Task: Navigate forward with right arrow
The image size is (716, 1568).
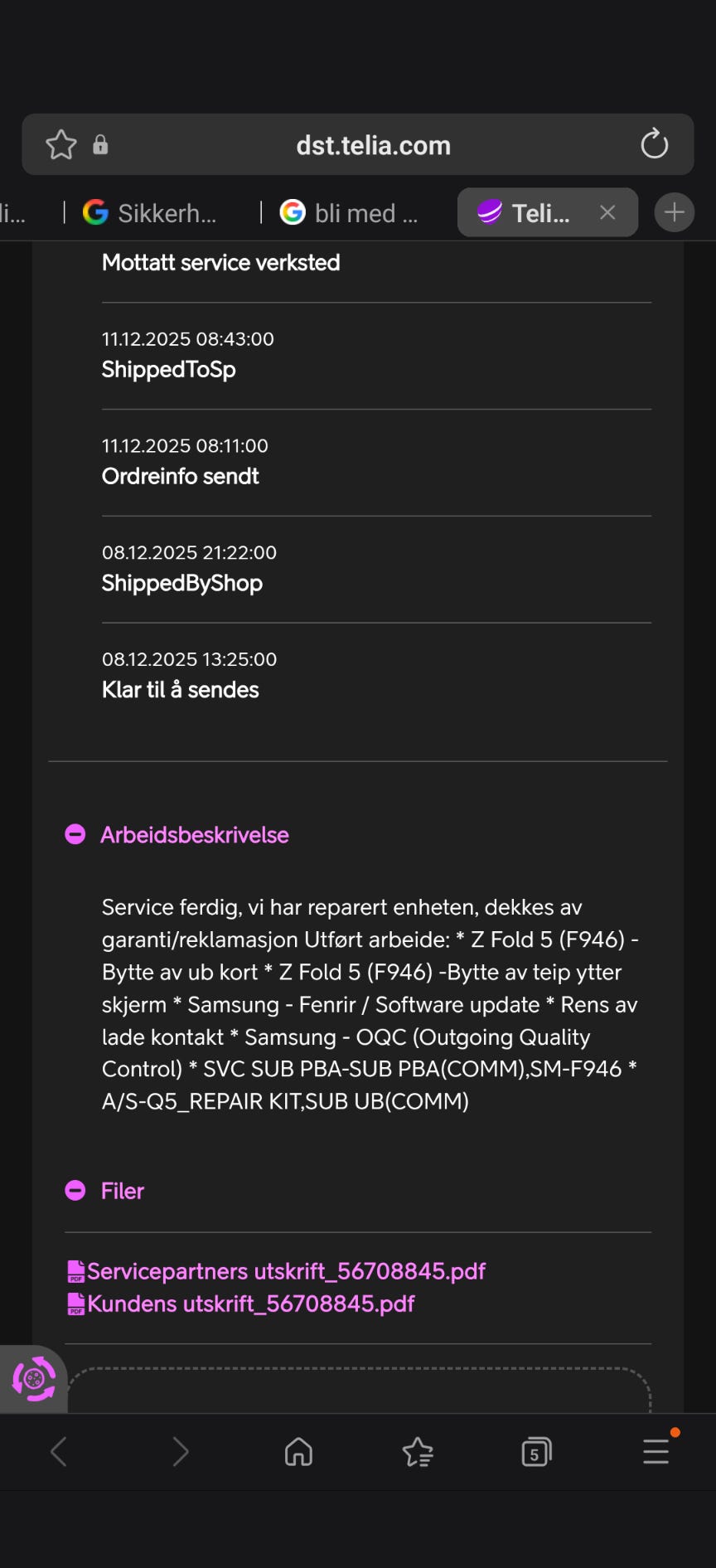Action: (x=180, y=1451)
